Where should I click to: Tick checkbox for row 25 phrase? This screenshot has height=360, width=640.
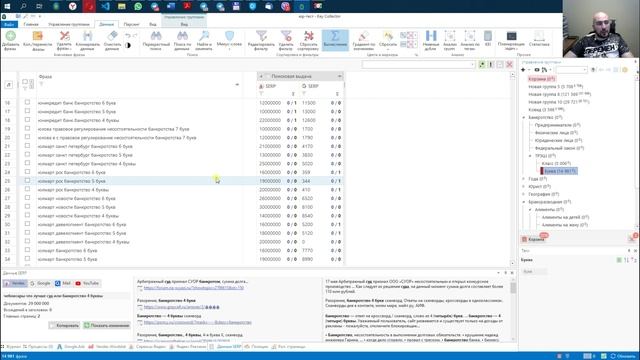(x=27, y=180)
